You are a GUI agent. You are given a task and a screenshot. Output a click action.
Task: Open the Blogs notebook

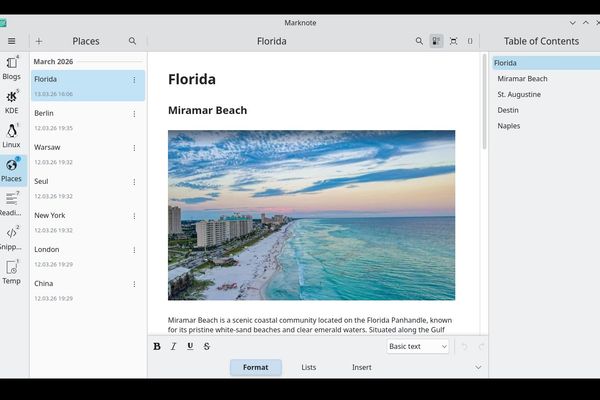point(11,68)
